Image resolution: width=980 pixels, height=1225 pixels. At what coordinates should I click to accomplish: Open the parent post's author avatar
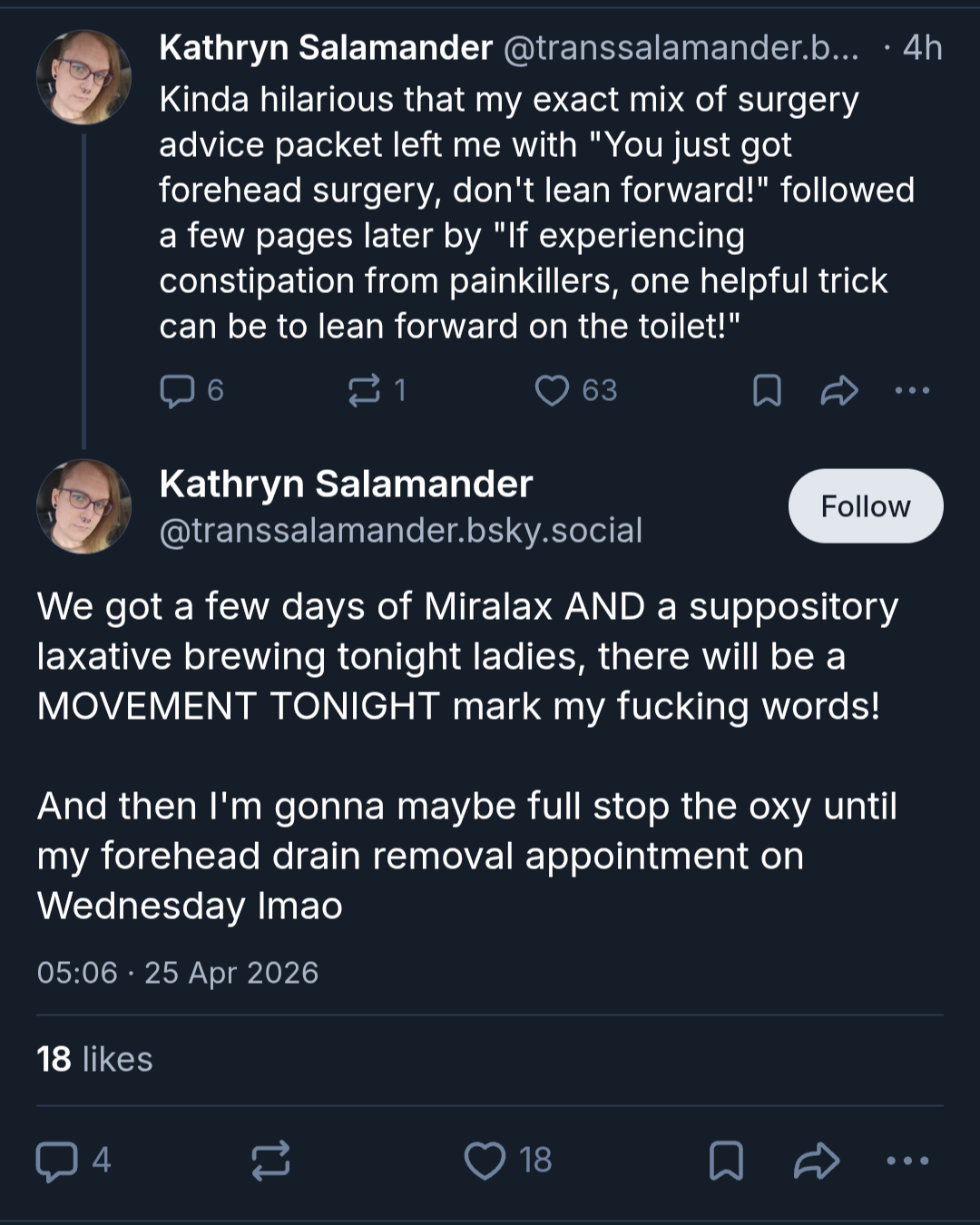click(x=83, y=77)
